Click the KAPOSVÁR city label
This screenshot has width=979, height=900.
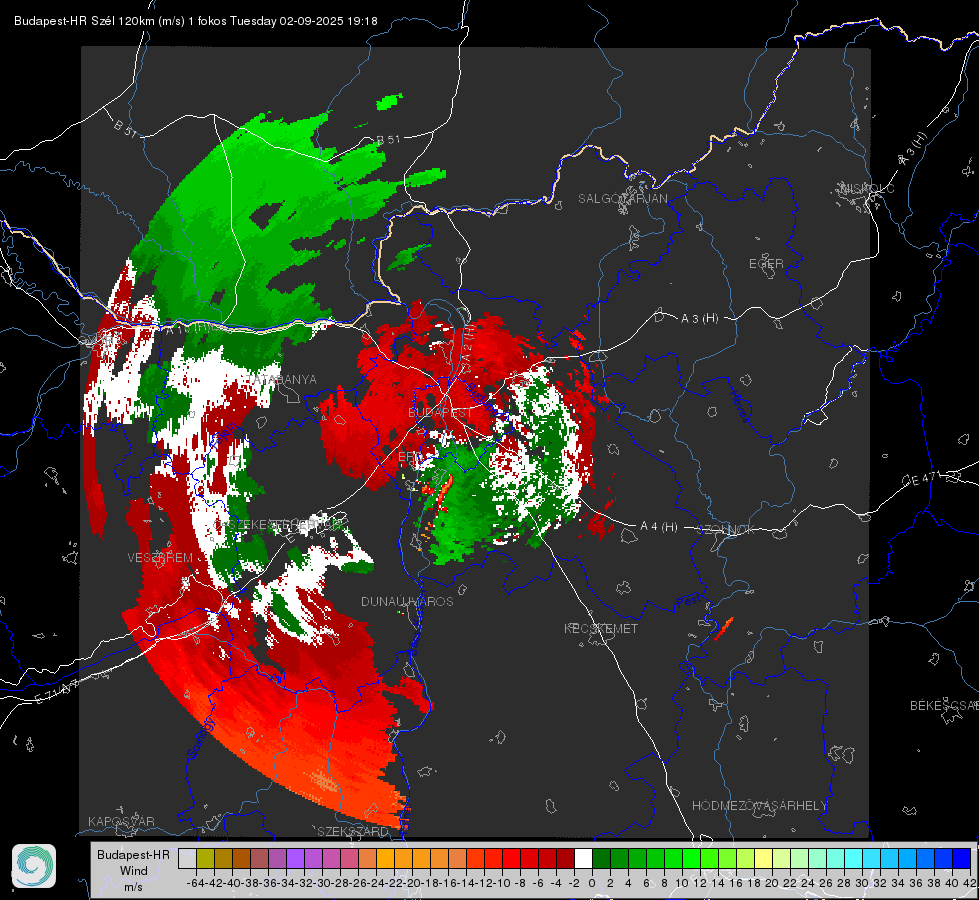[121, 821]
